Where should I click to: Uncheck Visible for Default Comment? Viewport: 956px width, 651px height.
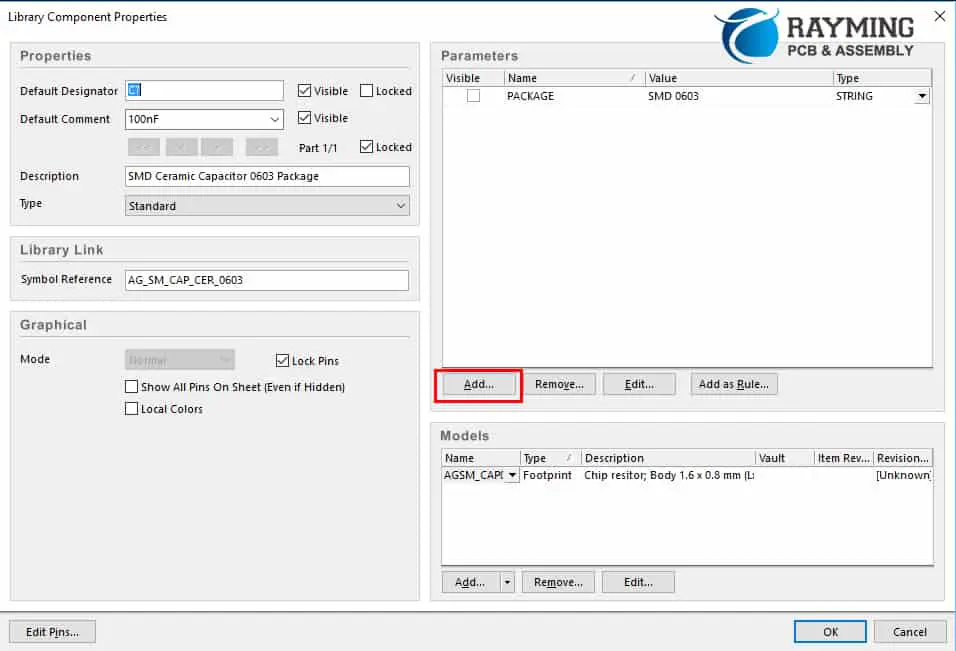[x=305, y=118]
